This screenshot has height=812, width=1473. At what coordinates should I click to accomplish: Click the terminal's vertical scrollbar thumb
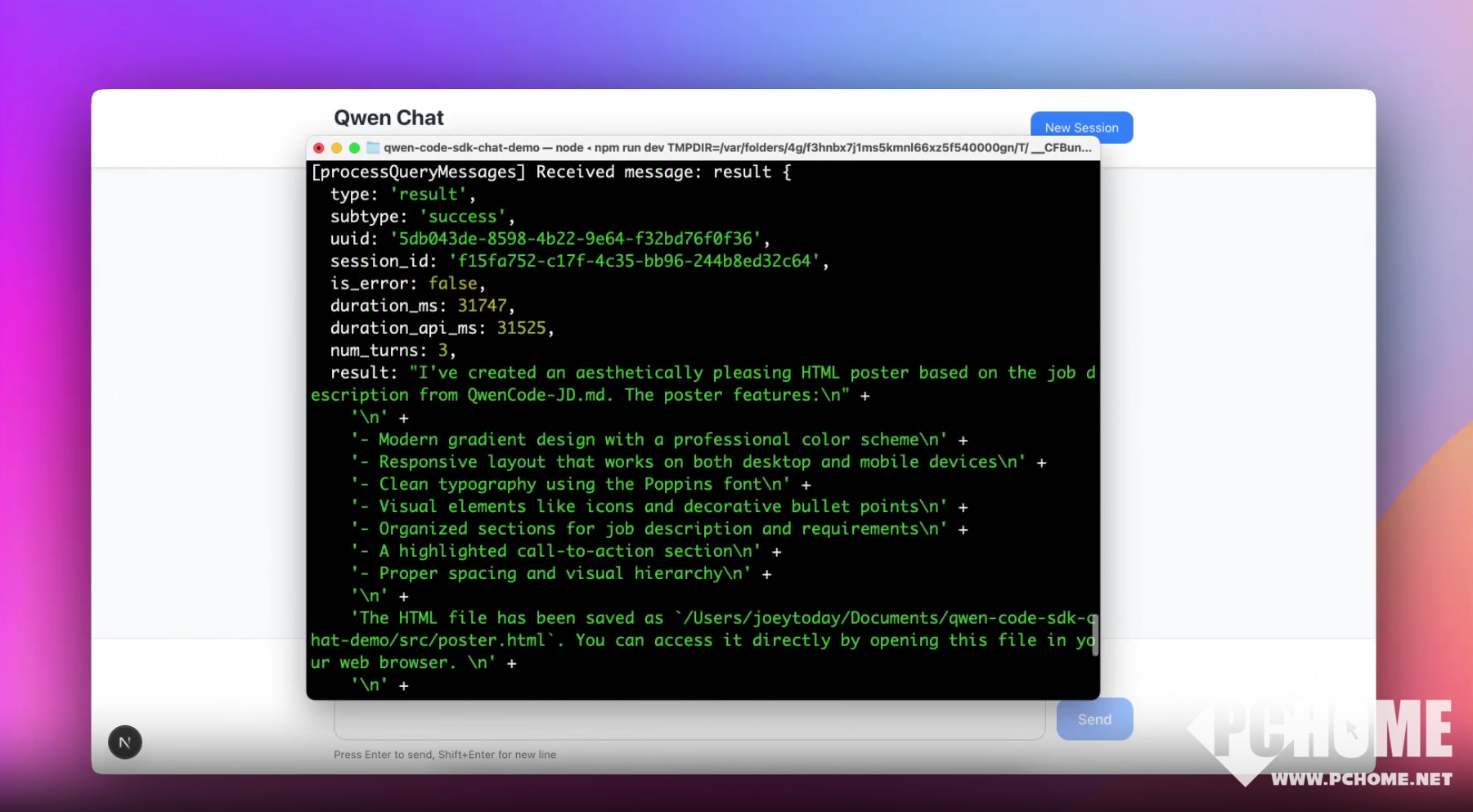(x=1094, y=635)
